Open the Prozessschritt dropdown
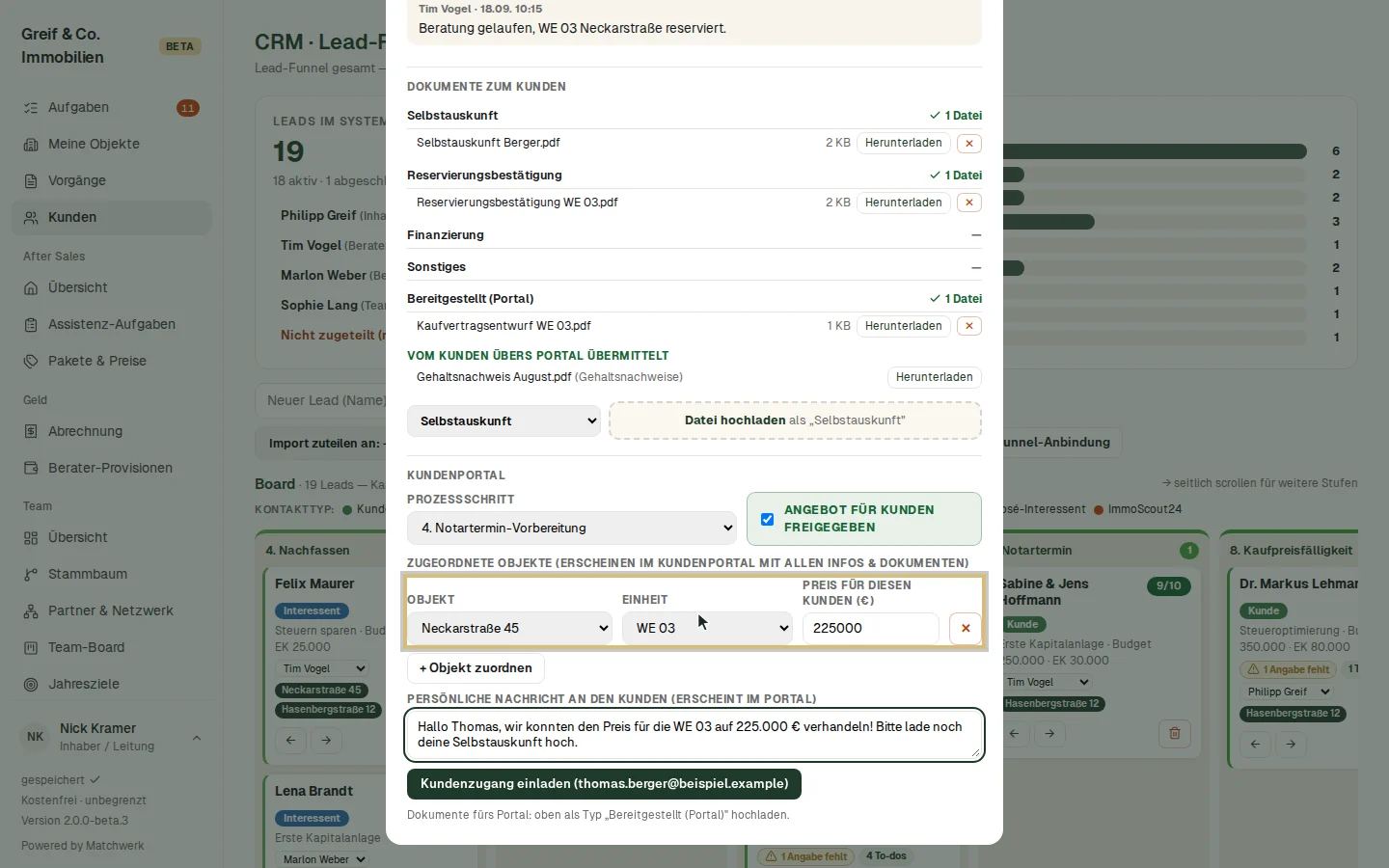The height and width of the screenshot is (868, 1389). (572, 529)
